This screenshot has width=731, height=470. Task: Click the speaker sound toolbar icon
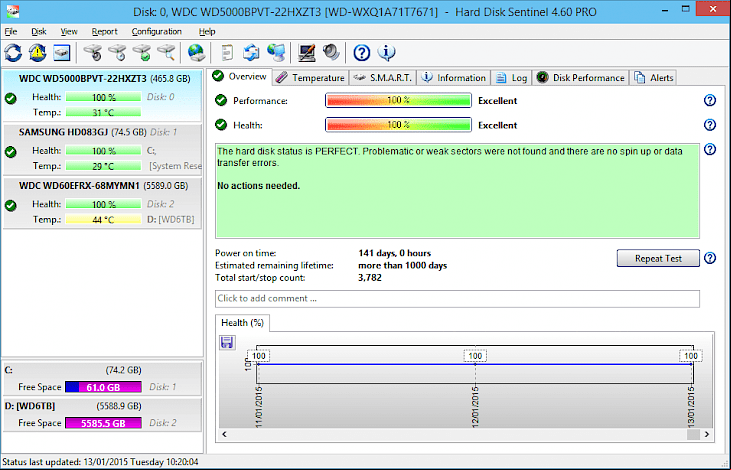pos(331,53)
